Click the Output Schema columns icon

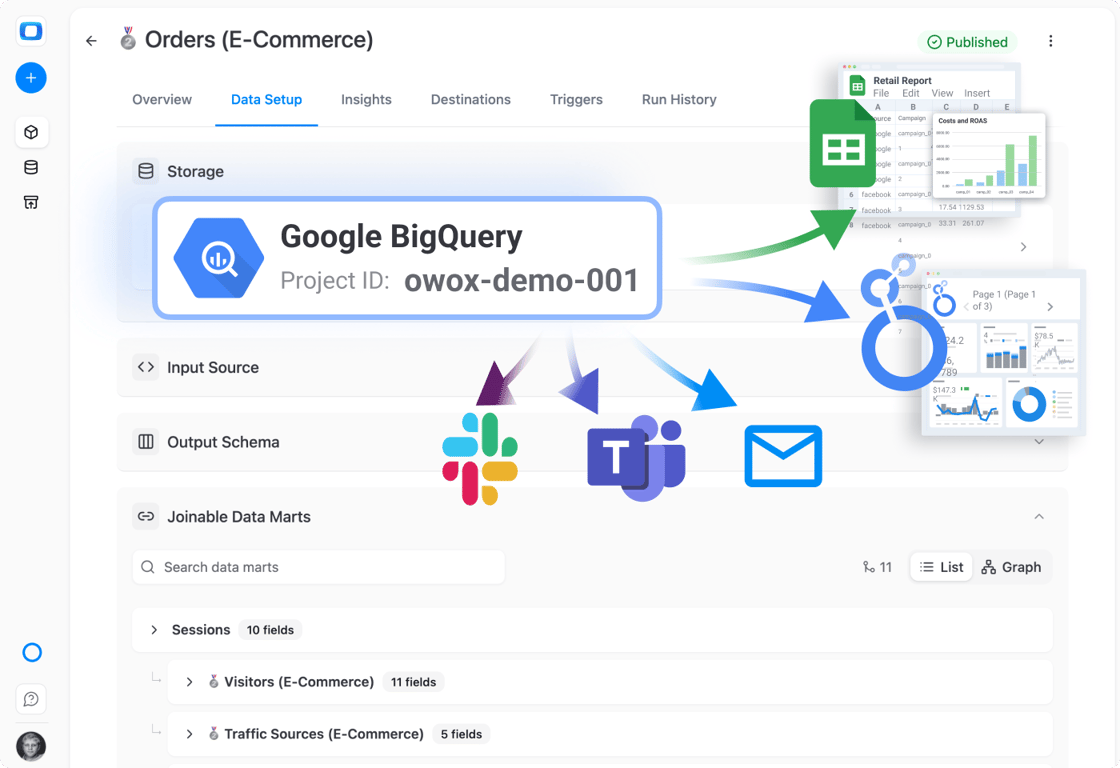[146, 442]
